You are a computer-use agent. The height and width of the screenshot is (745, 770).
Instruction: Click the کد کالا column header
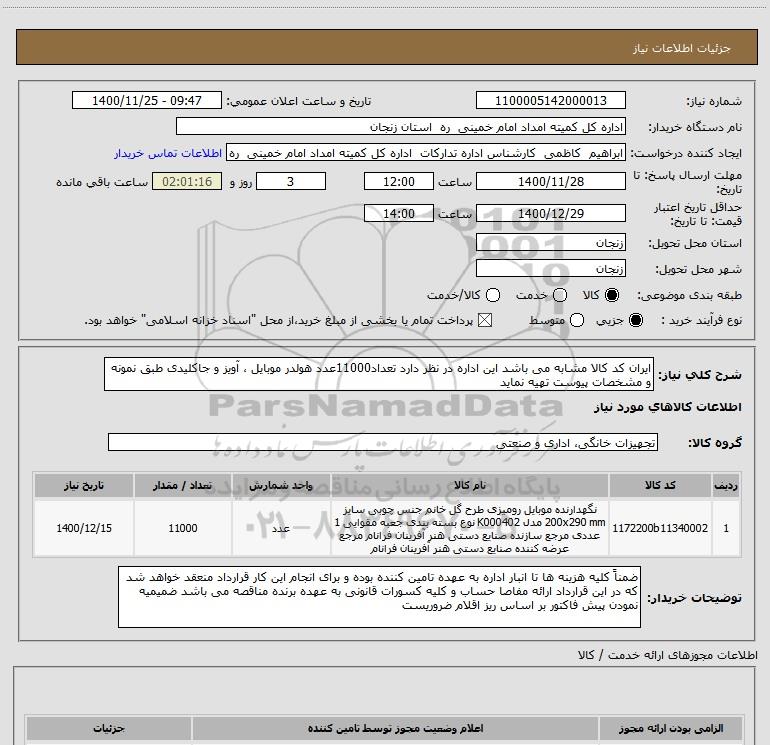660,485
